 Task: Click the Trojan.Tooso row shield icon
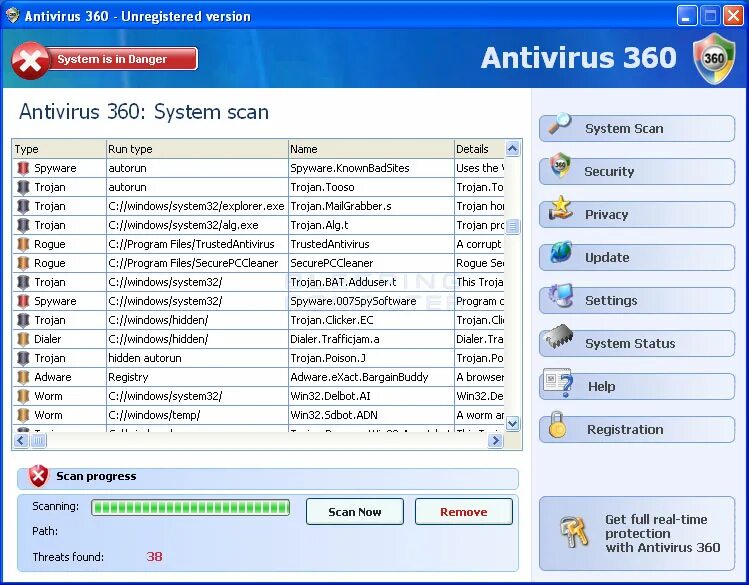point(23,187)
